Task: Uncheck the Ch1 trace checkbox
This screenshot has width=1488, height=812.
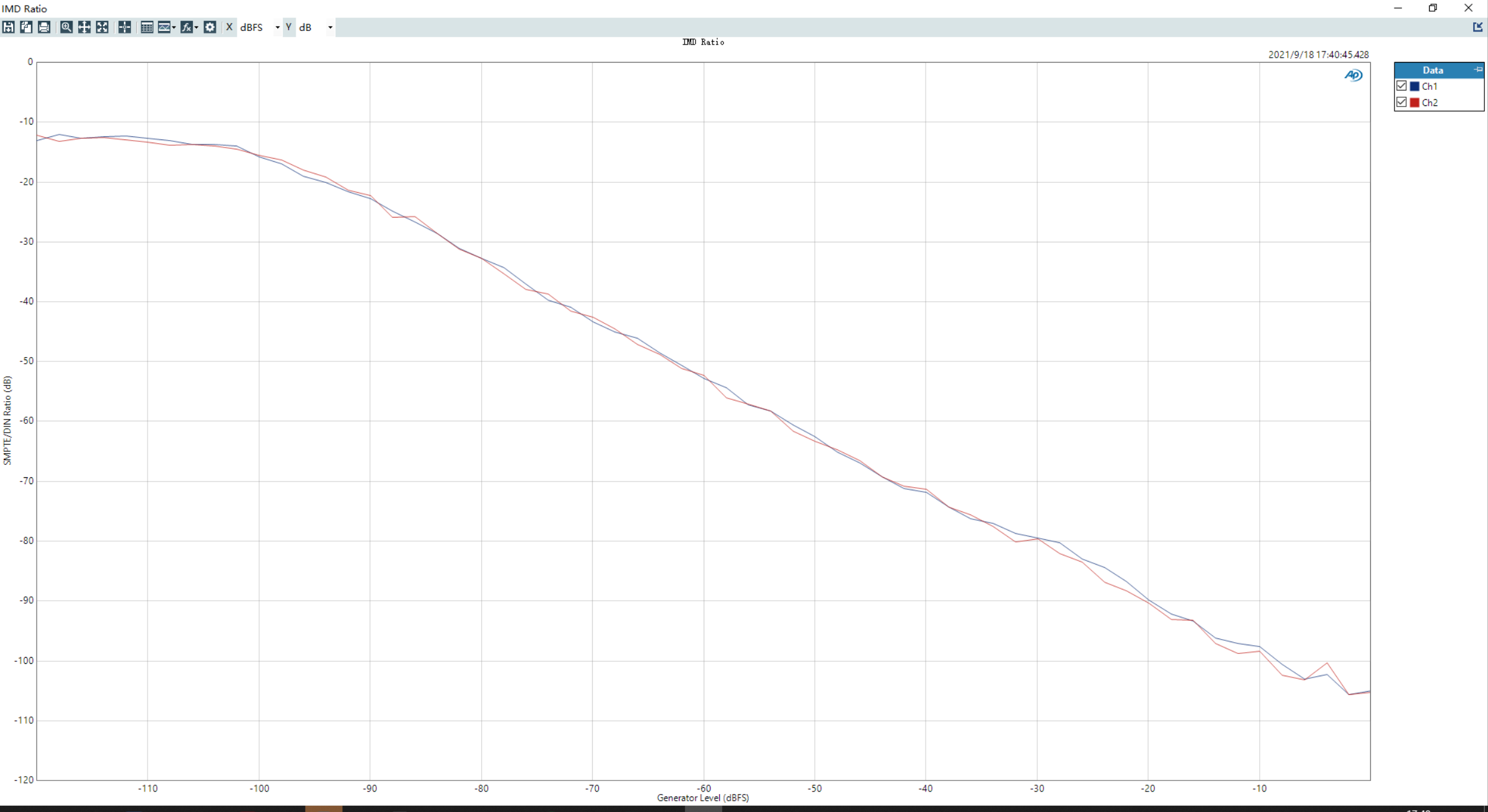Action: (1402, 86)
